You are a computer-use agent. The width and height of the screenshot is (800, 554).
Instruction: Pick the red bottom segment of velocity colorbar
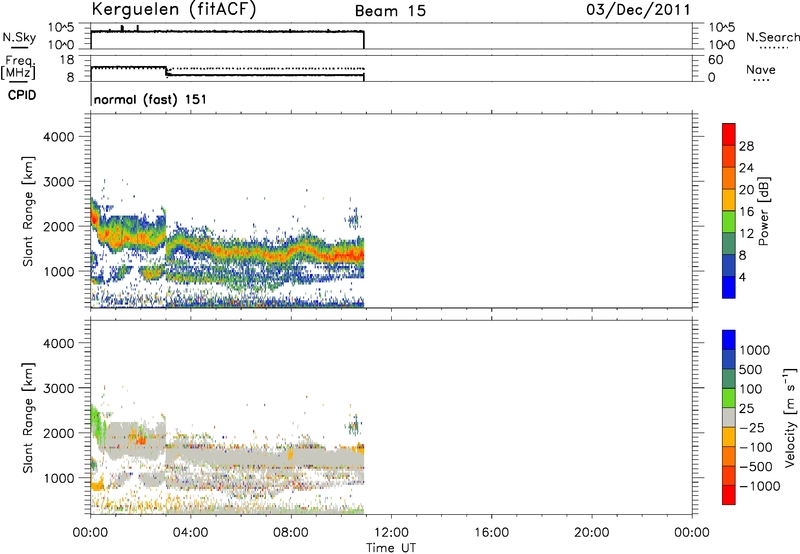[x=729, y=495]
